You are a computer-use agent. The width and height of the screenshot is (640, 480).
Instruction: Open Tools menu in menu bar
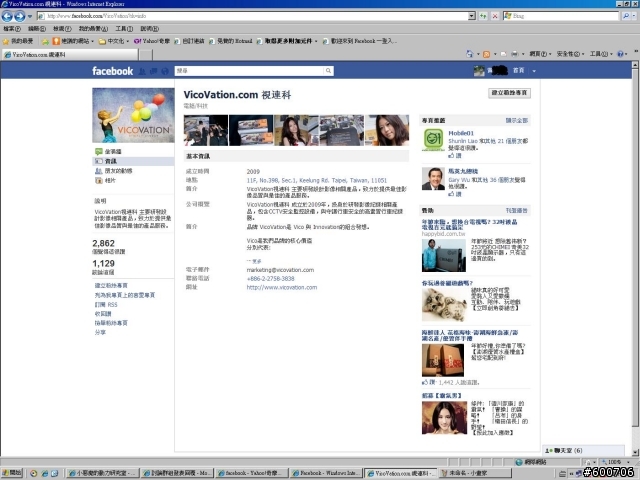124,29
